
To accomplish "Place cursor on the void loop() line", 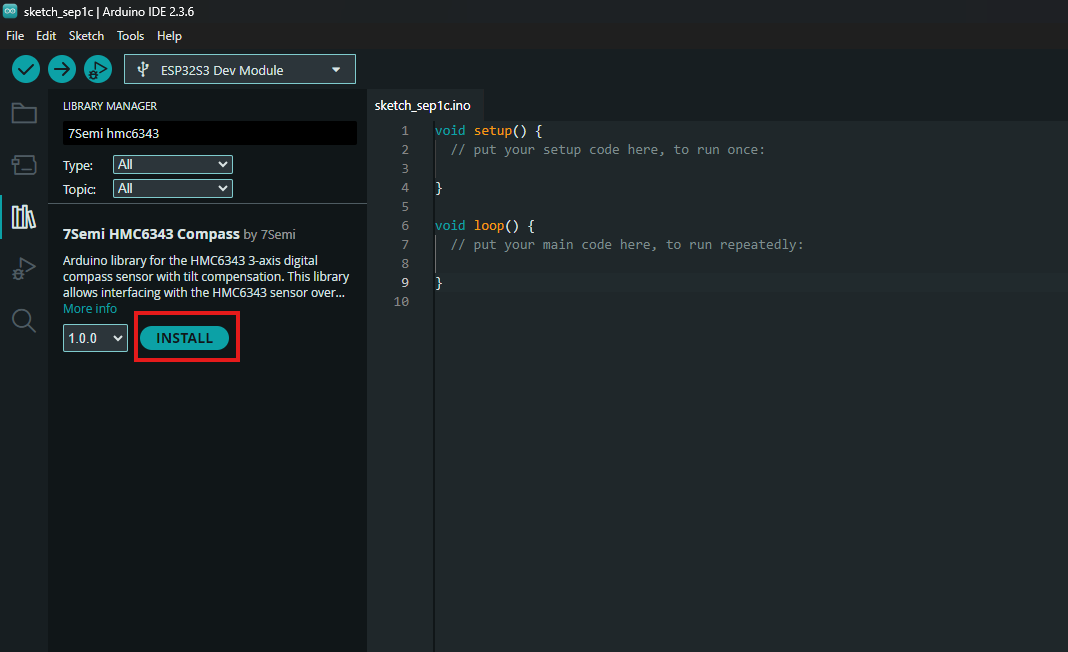I will 484,226.
